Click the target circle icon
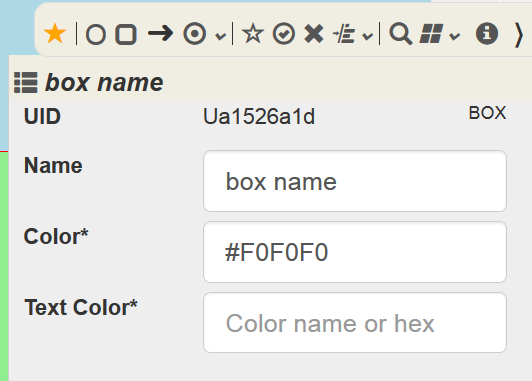The image size is (532, 381). pyautogui.click(x=194, y=34)
